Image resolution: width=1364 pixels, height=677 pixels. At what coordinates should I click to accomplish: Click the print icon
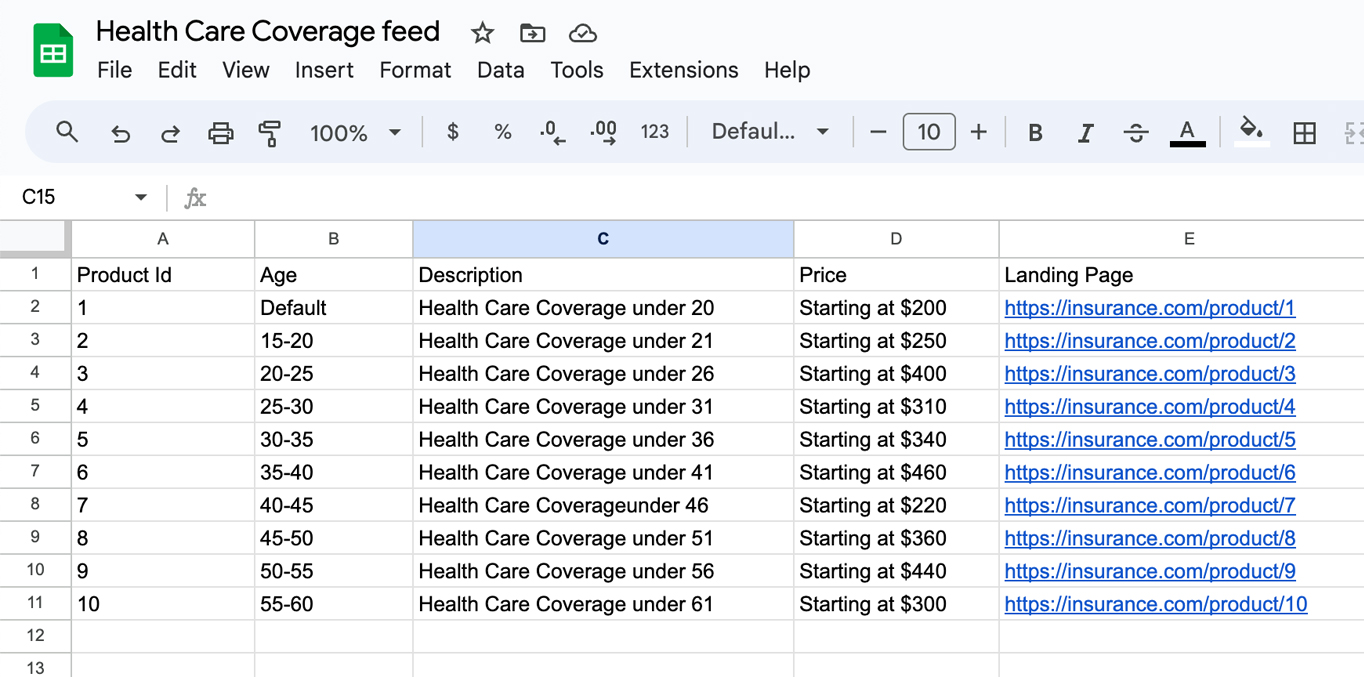(x=220, y=133)
